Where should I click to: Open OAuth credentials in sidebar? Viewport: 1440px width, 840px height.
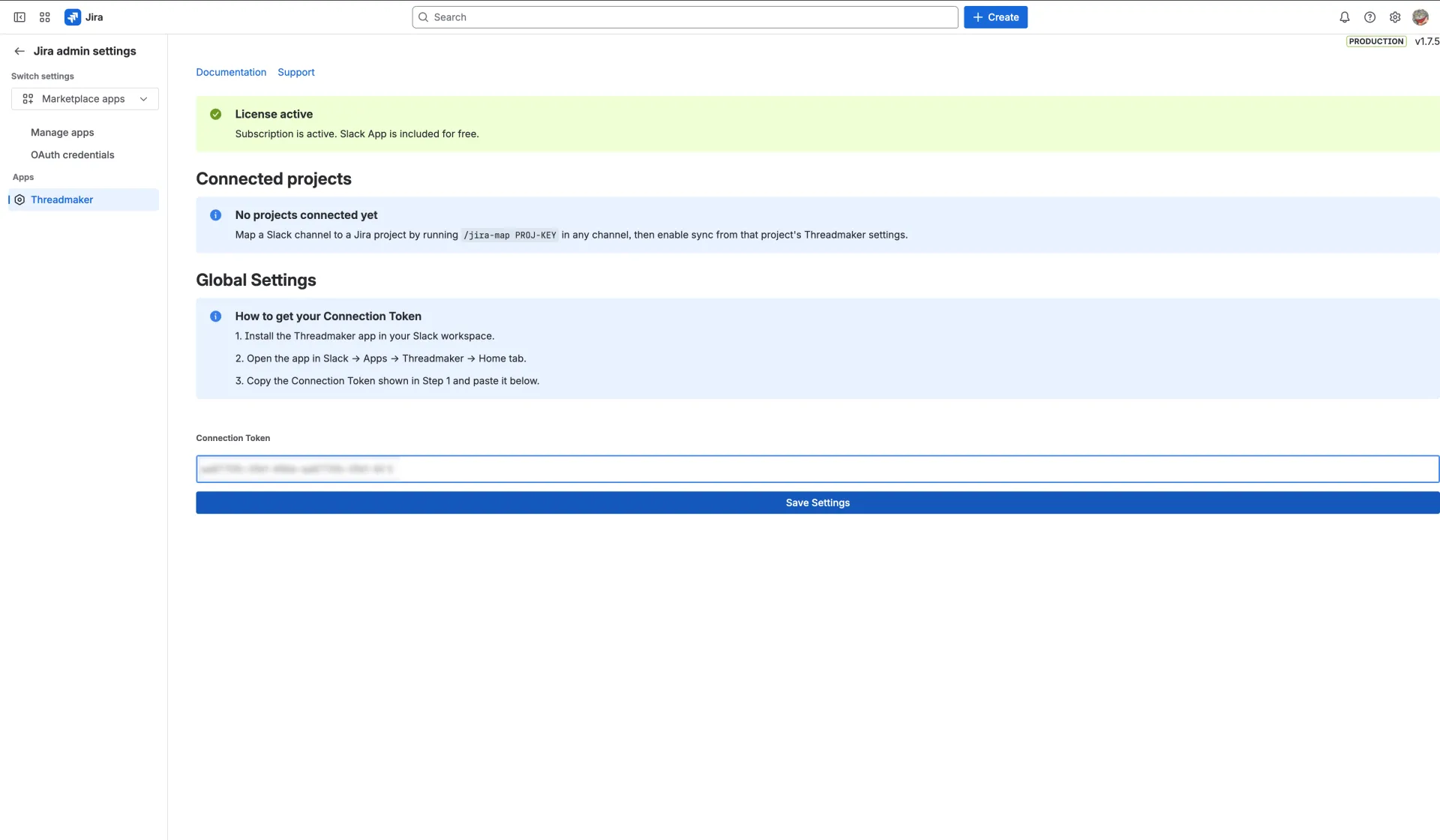(73, 154)
